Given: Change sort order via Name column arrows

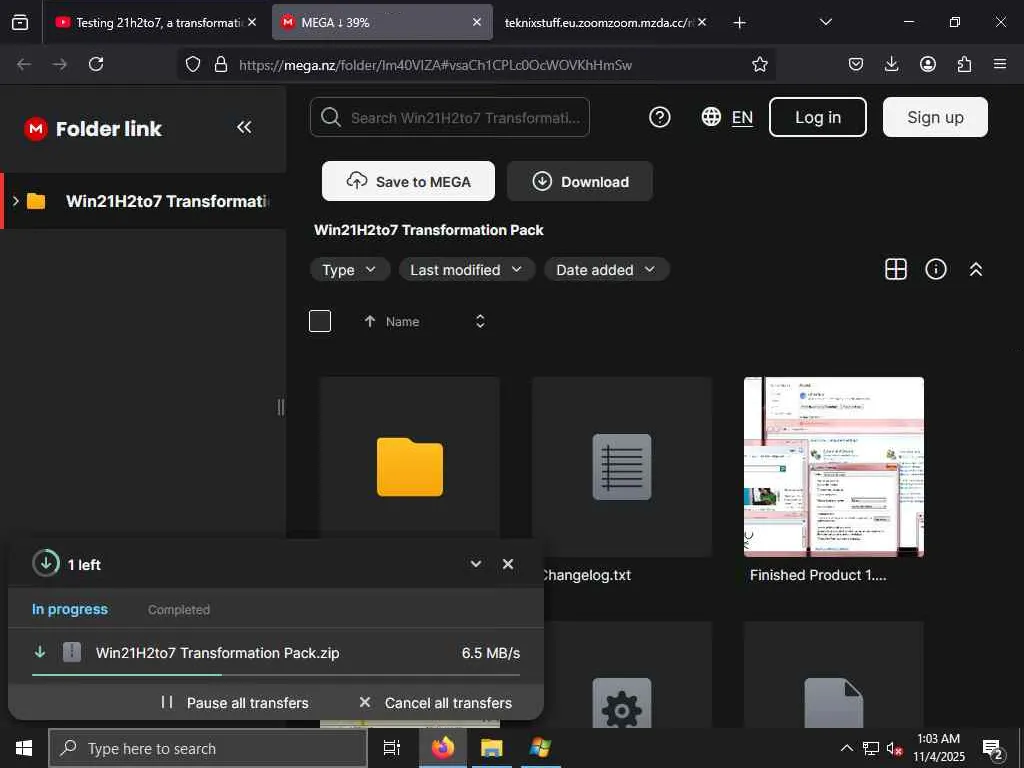Looking at the screenshot, I should click(480, 321).
